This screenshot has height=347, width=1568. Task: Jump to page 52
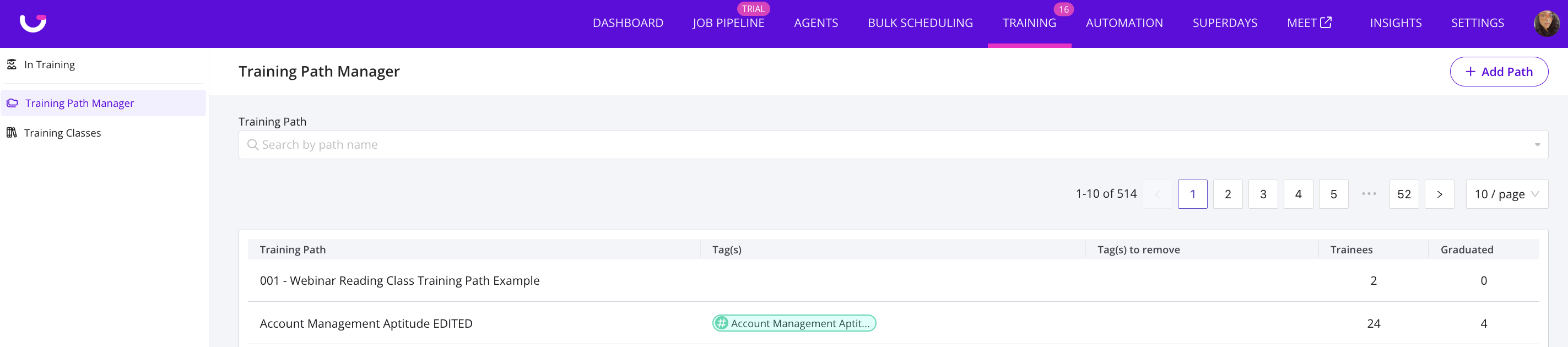[1404, 194]
